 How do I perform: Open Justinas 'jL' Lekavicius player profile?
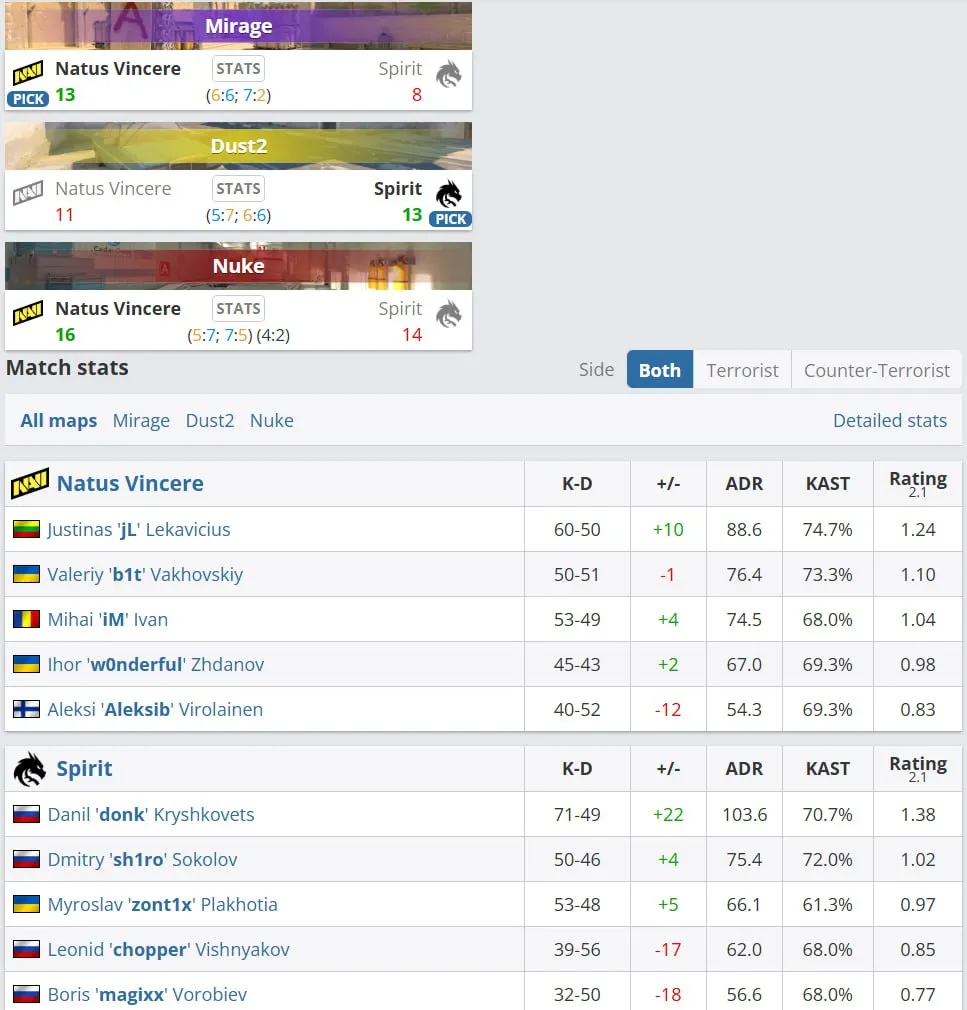139,529
